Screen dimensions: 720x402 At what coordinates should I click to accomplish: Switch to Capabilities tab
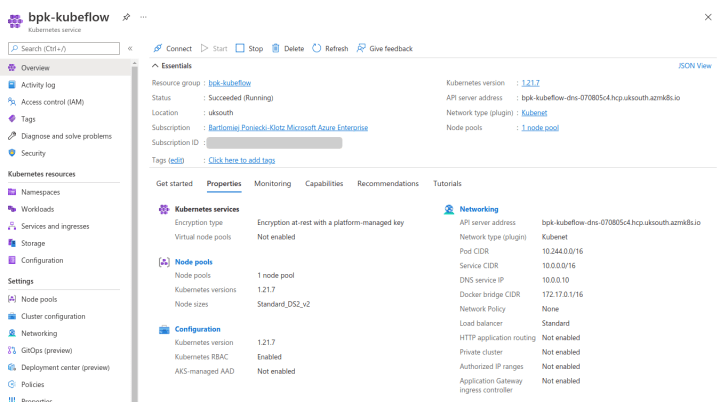(x=324, y=183)
